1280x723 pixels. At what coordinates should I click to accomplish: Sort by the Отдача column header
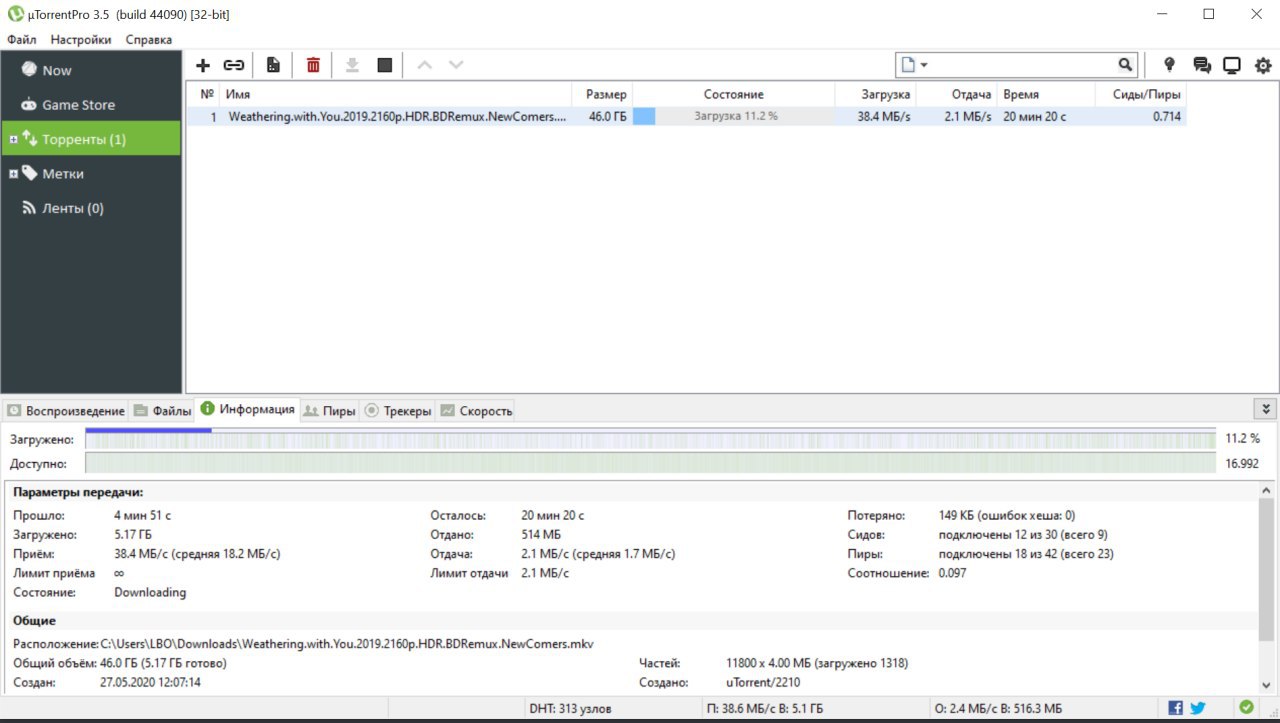[x=957, y=94]
